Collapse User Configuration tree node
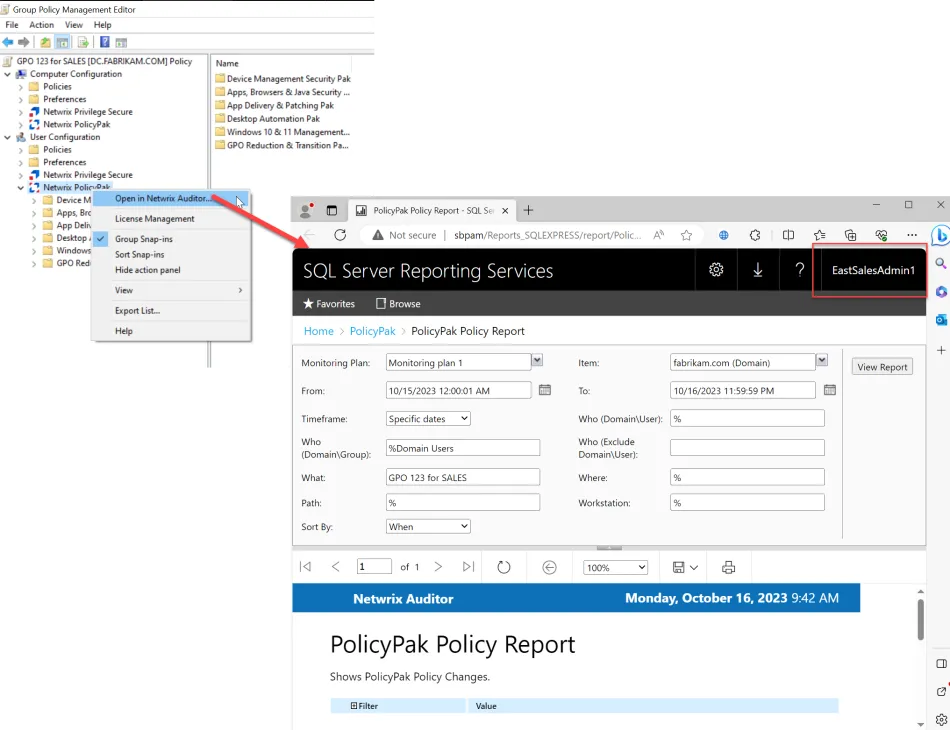This screenshot has height=730, width=950. coord(7,137)
